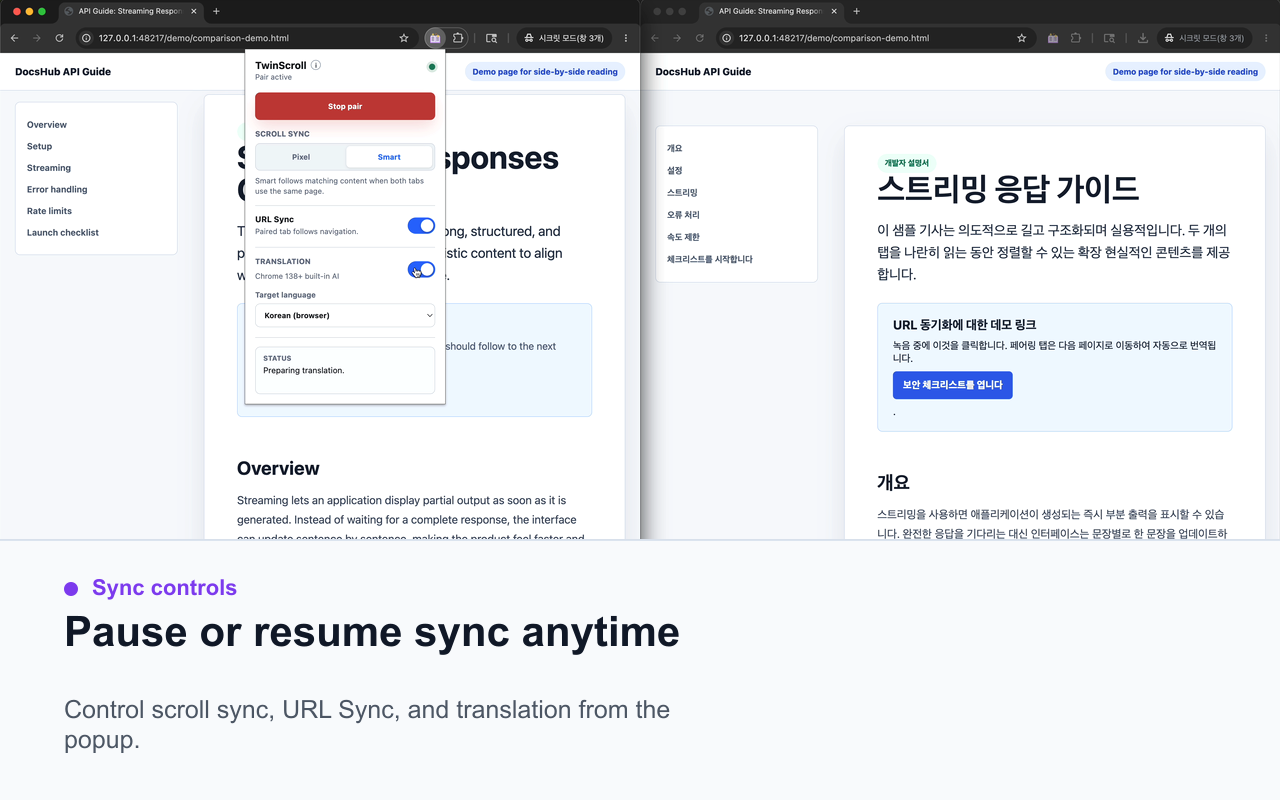This screenshot has width=1280, height=800.
Task: Select Pixel scroll sync mode
Action: [x=301, y=157]
